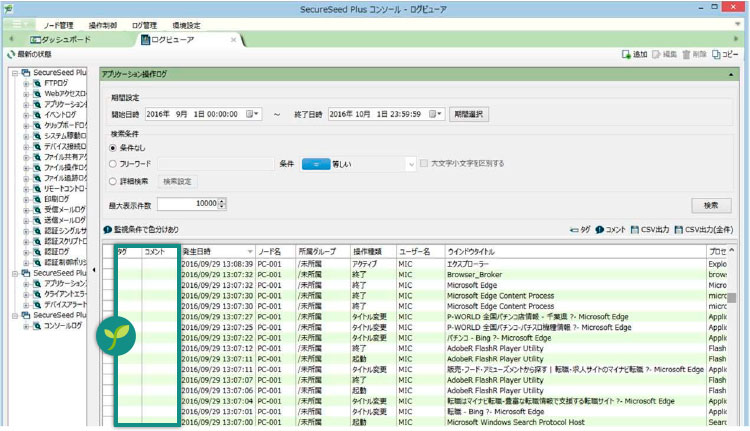
Task: Click the CSV出力(全件) export icon
Action: point(678,230)
